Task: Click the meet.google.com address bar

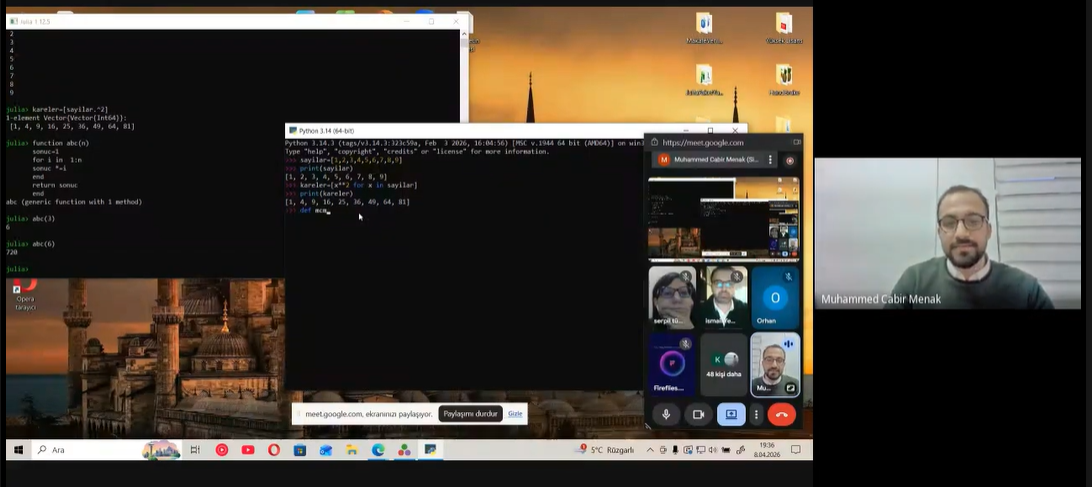Action: coord(720,142)
